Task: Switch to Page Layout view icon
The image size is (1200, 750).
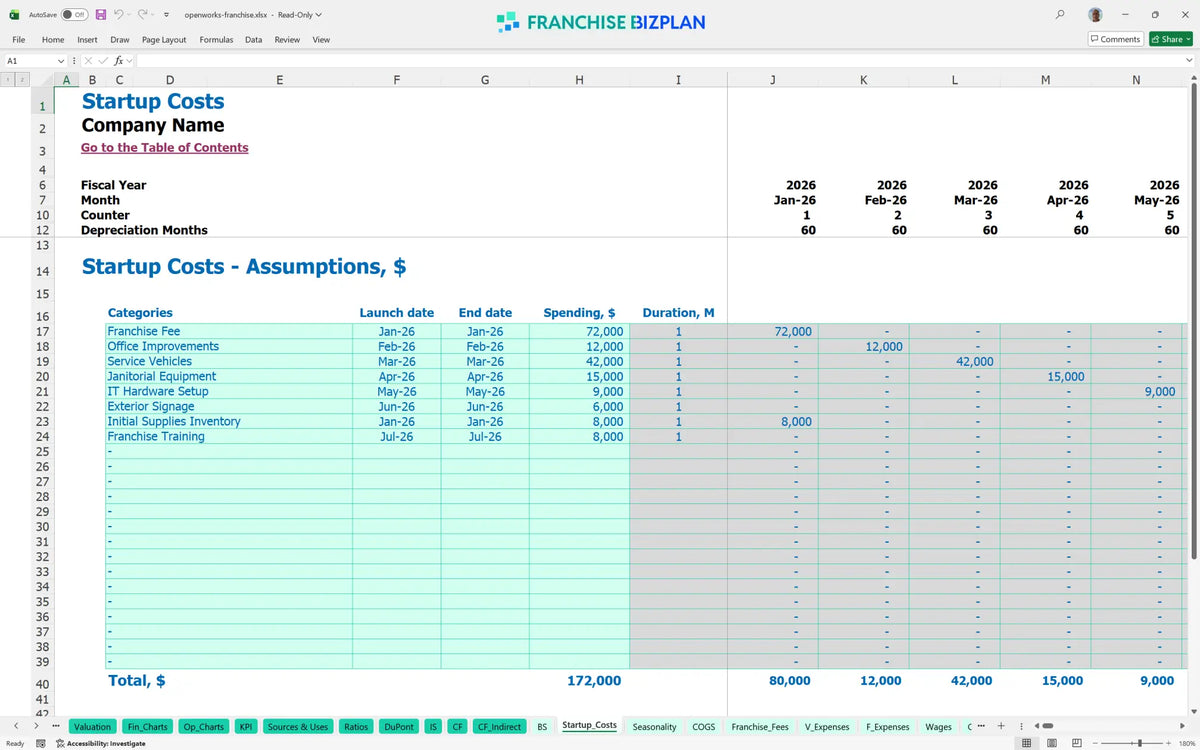Action: (x=1052, y=743)
